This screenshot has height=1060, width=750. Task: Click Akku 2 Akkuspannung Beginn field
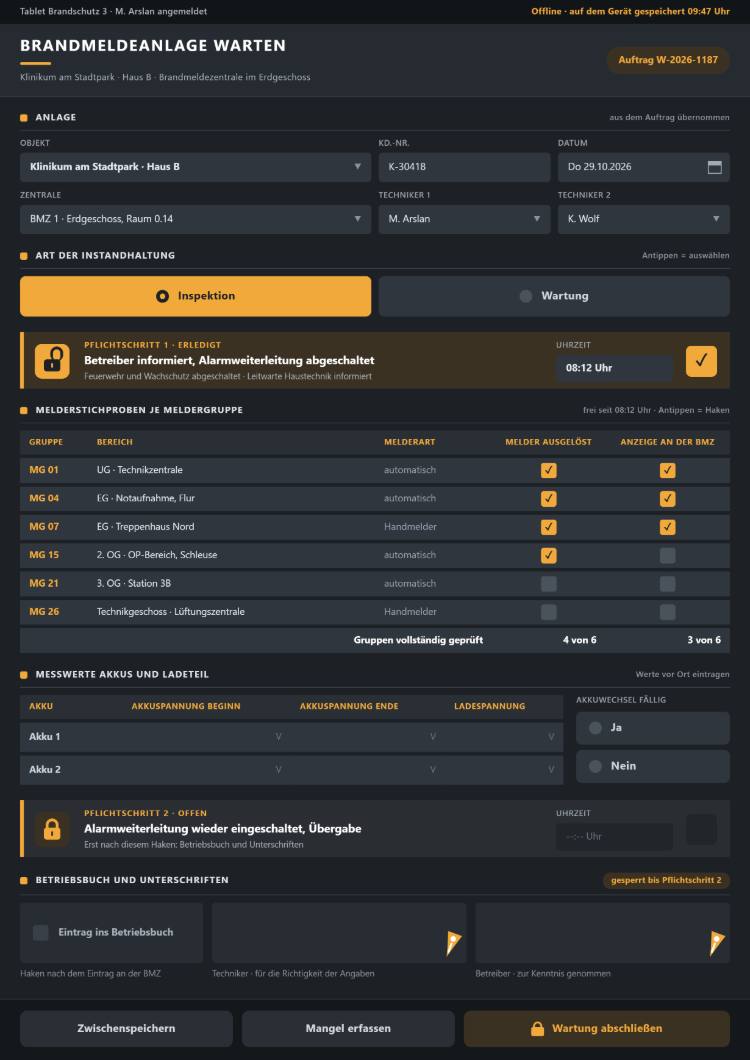click(206, 769)
